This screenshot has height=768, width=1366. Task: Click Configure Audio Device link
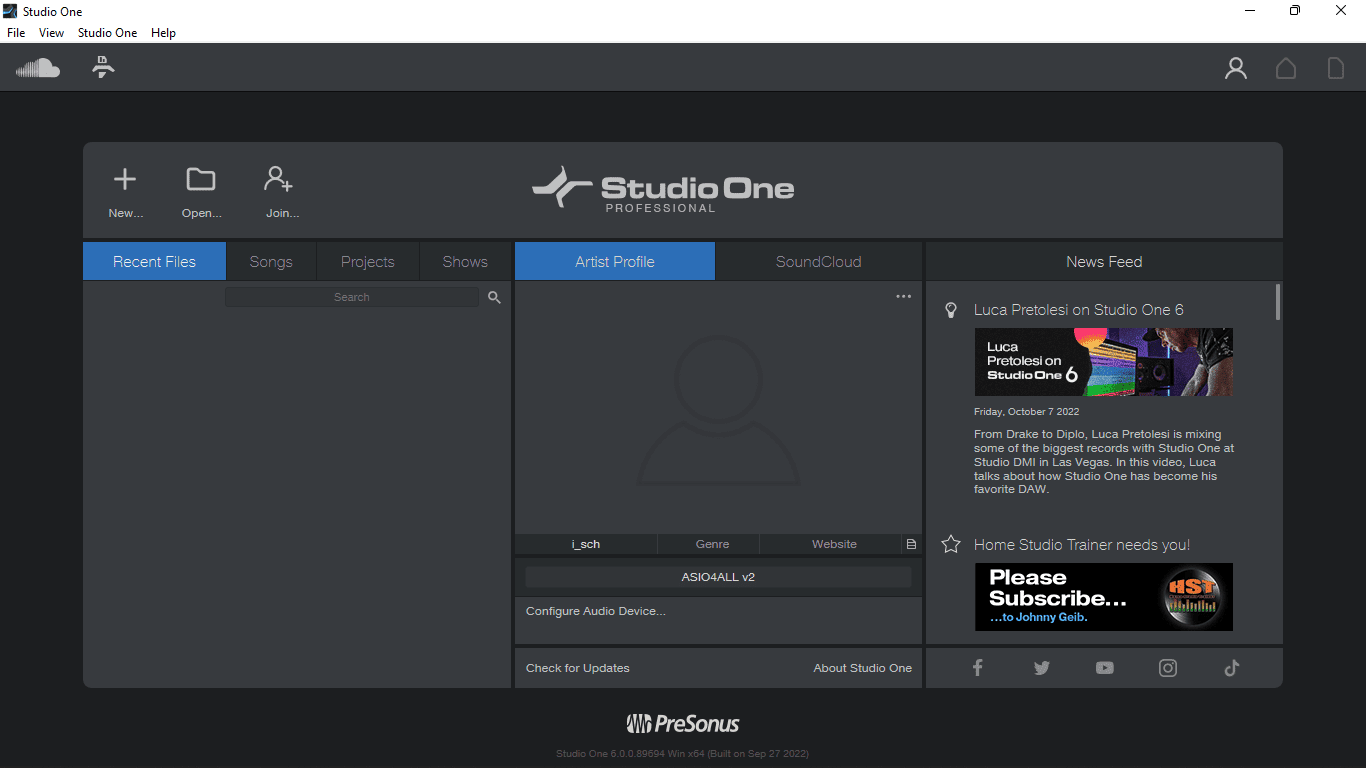point(595,611)
